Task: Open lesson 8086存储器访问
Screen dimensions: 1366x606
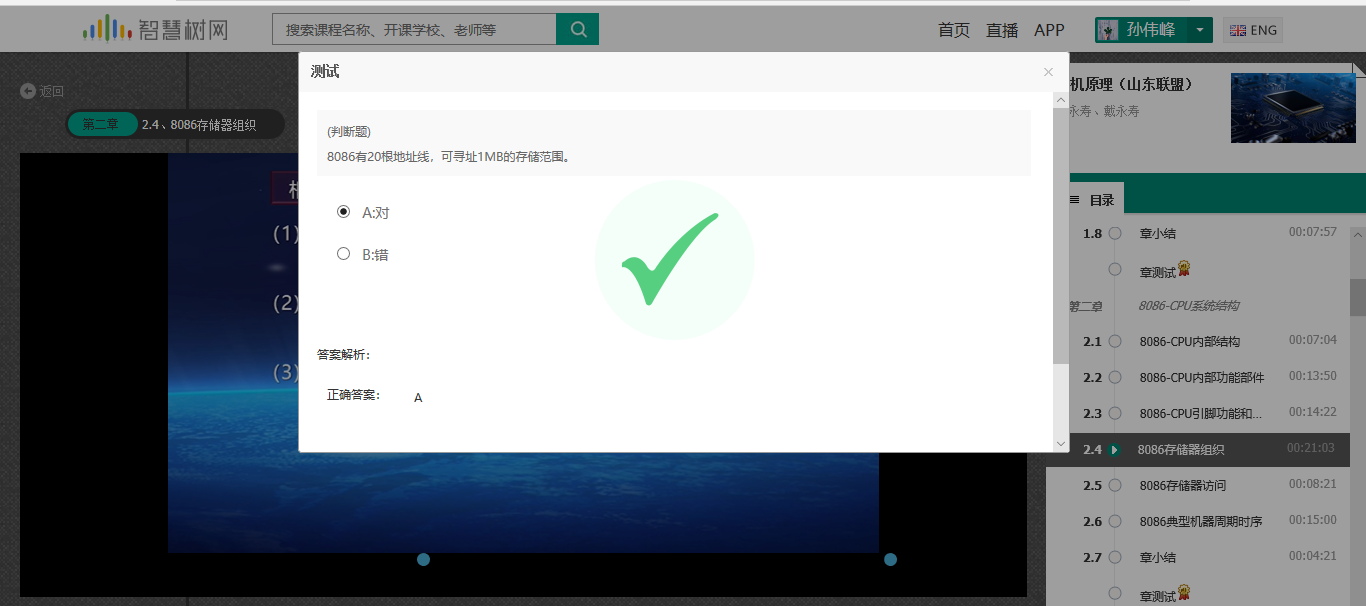Action: click(x=1183, y=486)
